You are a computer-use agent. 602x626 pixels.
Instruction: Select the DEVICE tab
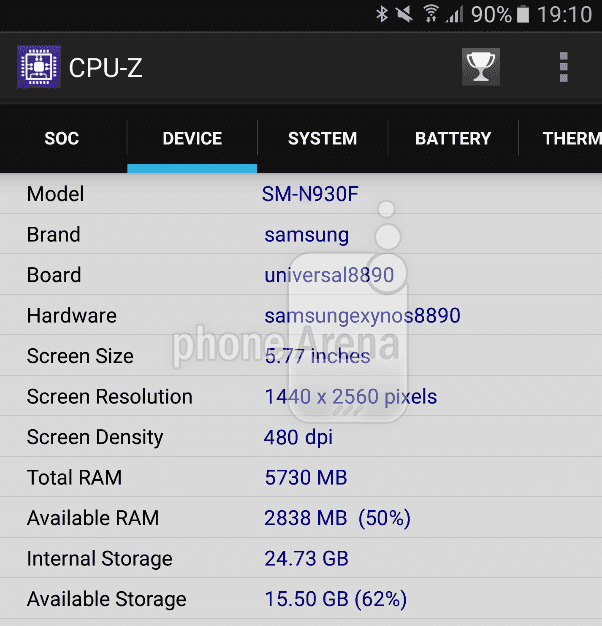coord(192,139)
